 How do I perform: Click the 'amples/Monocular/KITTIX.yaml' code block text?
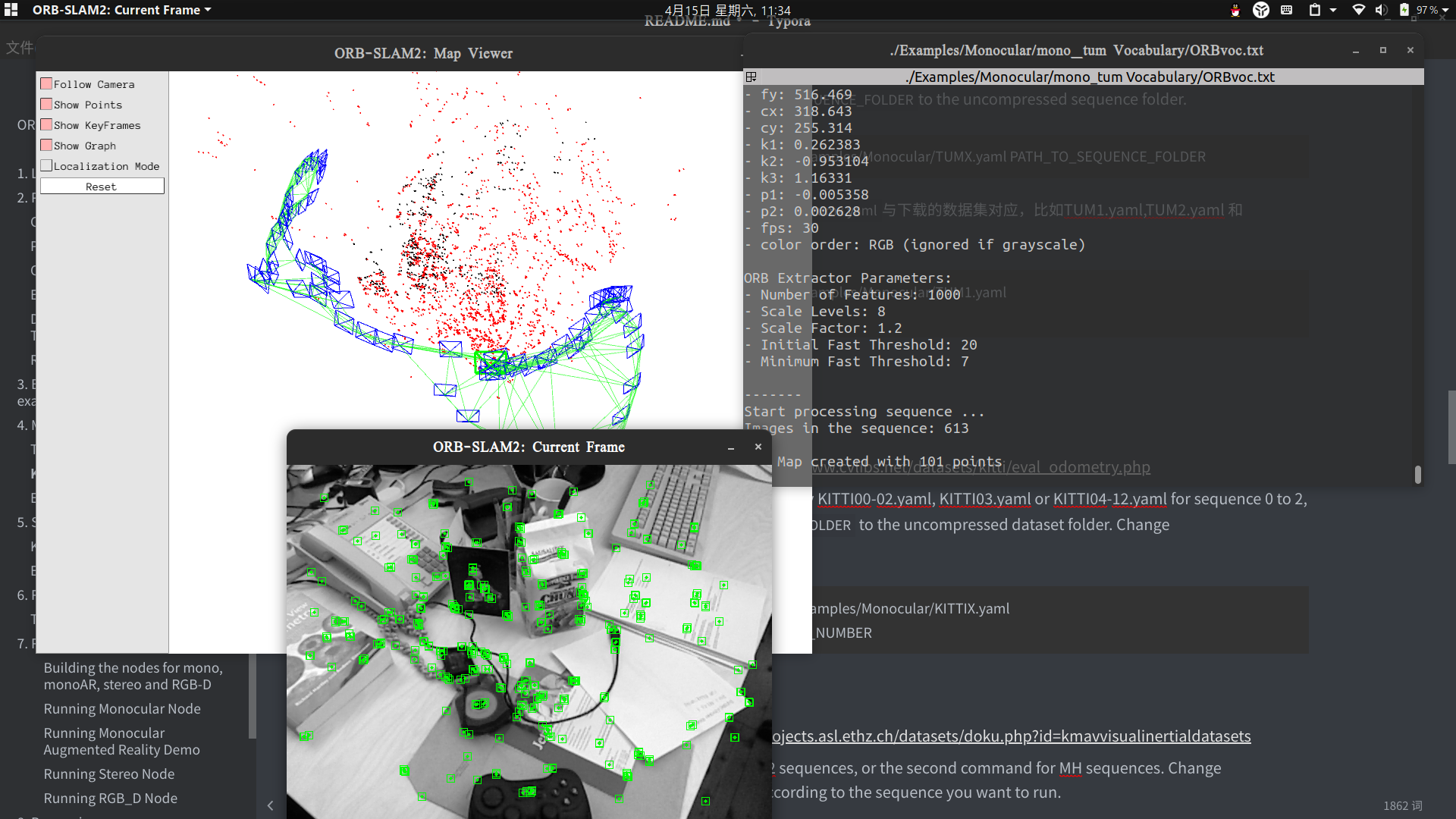(909, 609)
